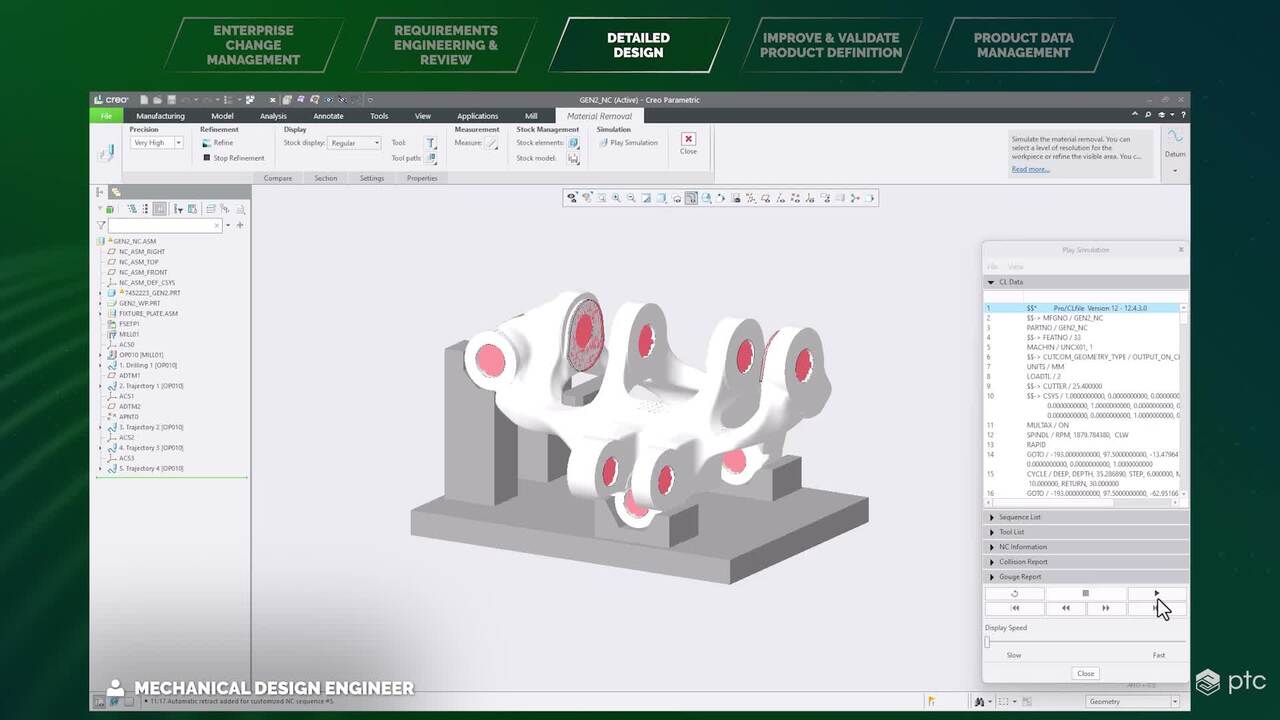Screen dimensions: 1280x720
Task: Click the Play Simulation button in ribbon
Action: (628, 143)
